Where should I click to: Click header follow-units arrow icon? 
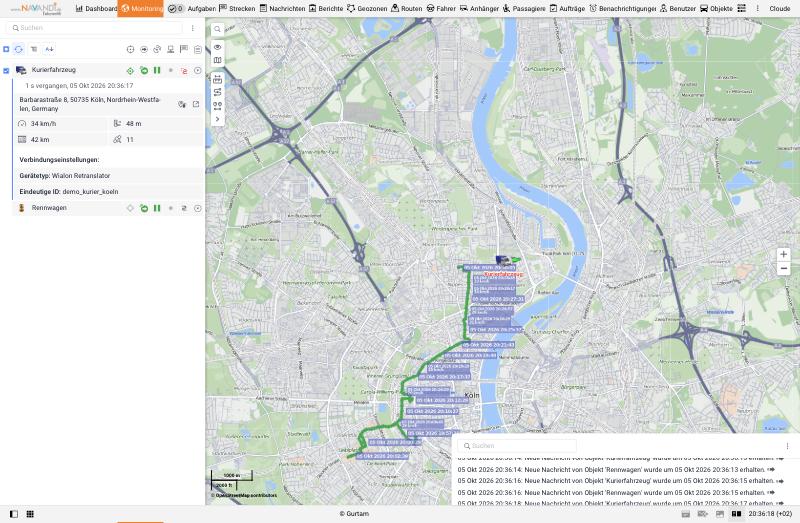[144, 49]
